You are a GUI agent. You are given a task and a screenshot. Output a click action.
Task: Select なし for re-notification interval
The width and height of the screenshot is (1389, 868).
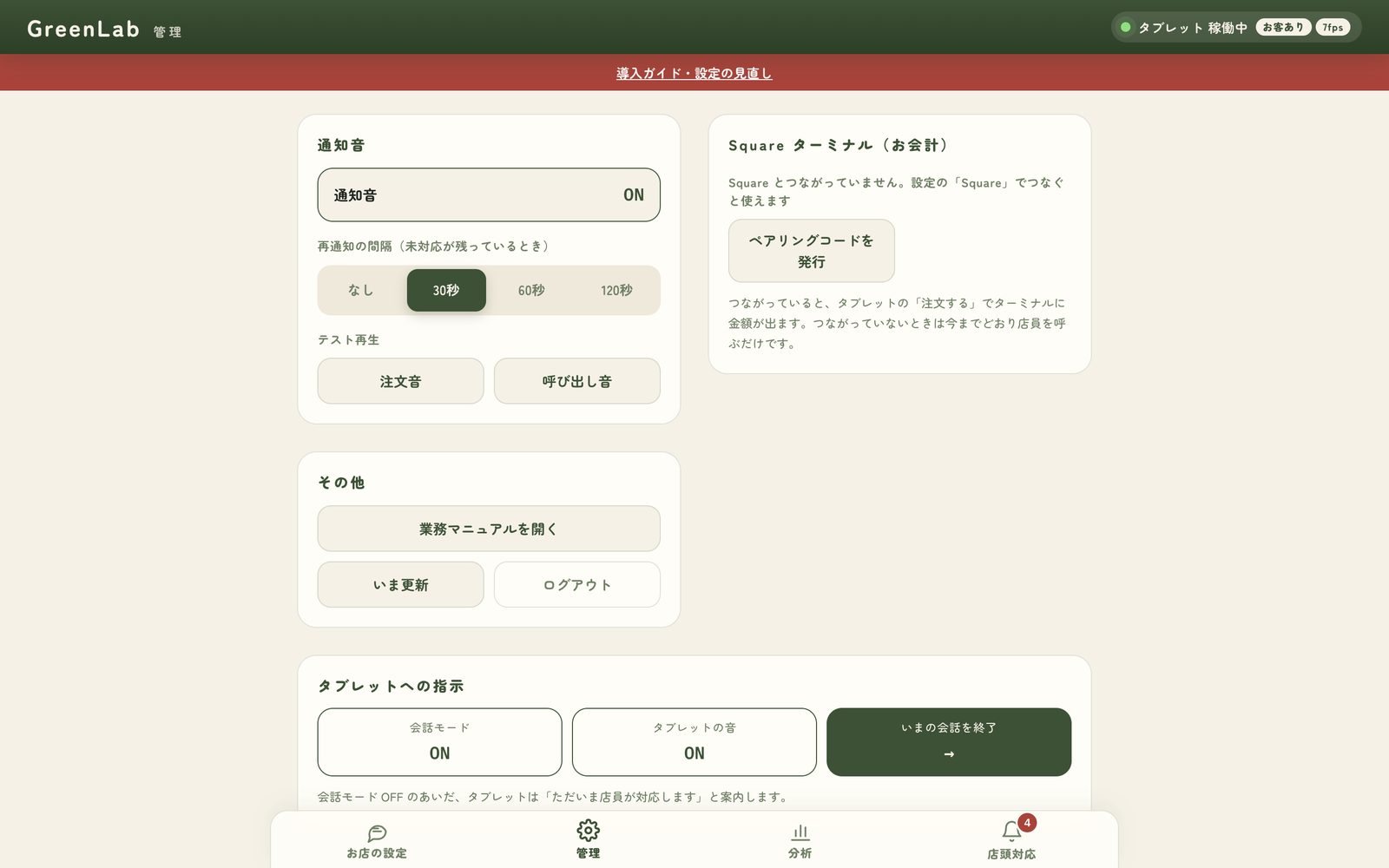coord(360,290)
